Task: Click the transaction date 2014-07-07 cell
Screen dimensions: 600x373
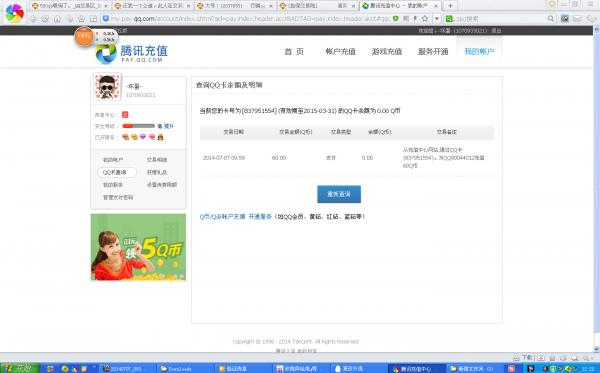Action: click(224, 158)
